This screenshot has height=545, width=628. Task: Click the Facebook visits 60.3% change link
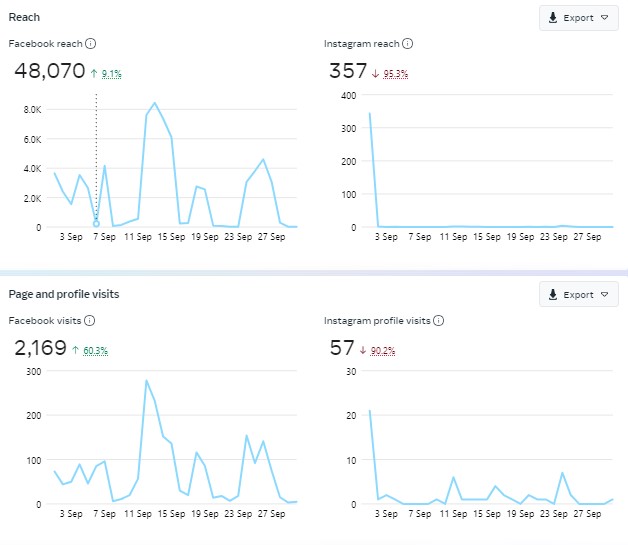[95, 351]
